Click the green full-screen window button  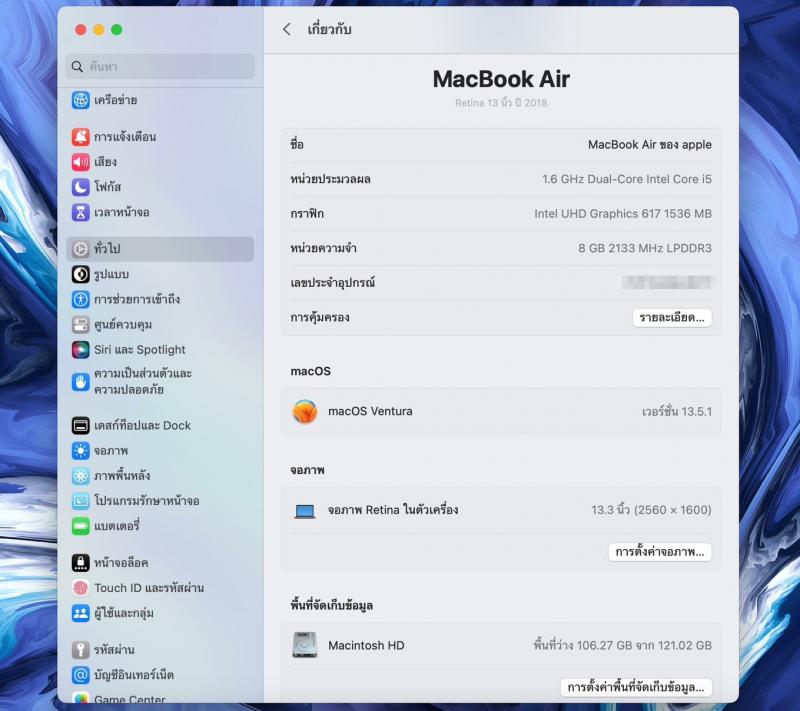117,30
